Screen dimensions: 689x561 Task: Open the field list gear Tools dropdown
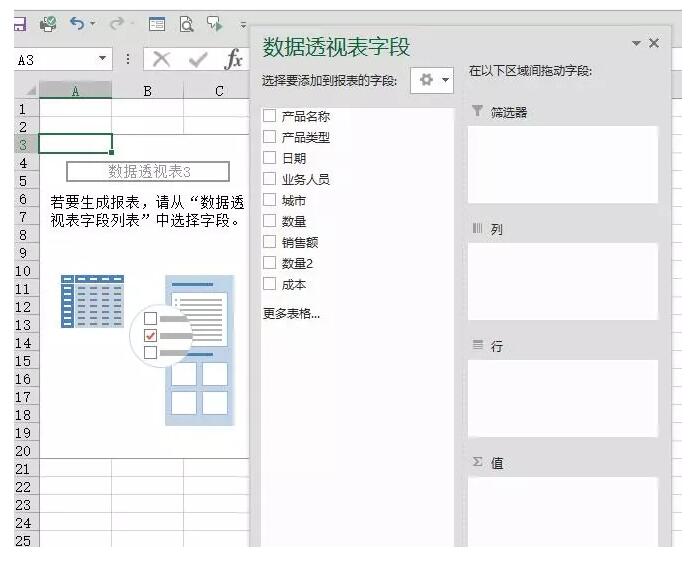pyautogui.click(x=432, y=80)
